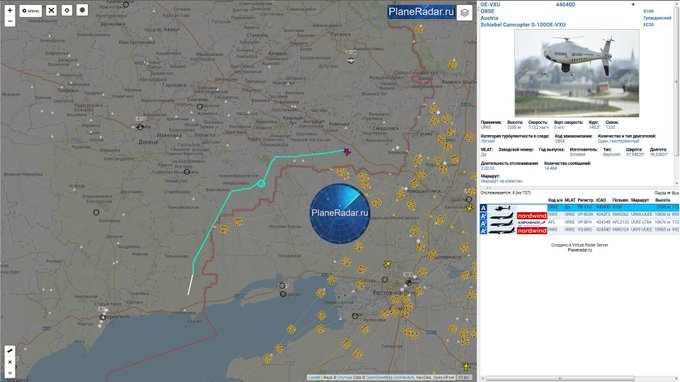680x382 pixels.
Task: Select the magenta helicopter marker on map
Action: point(347,151)
